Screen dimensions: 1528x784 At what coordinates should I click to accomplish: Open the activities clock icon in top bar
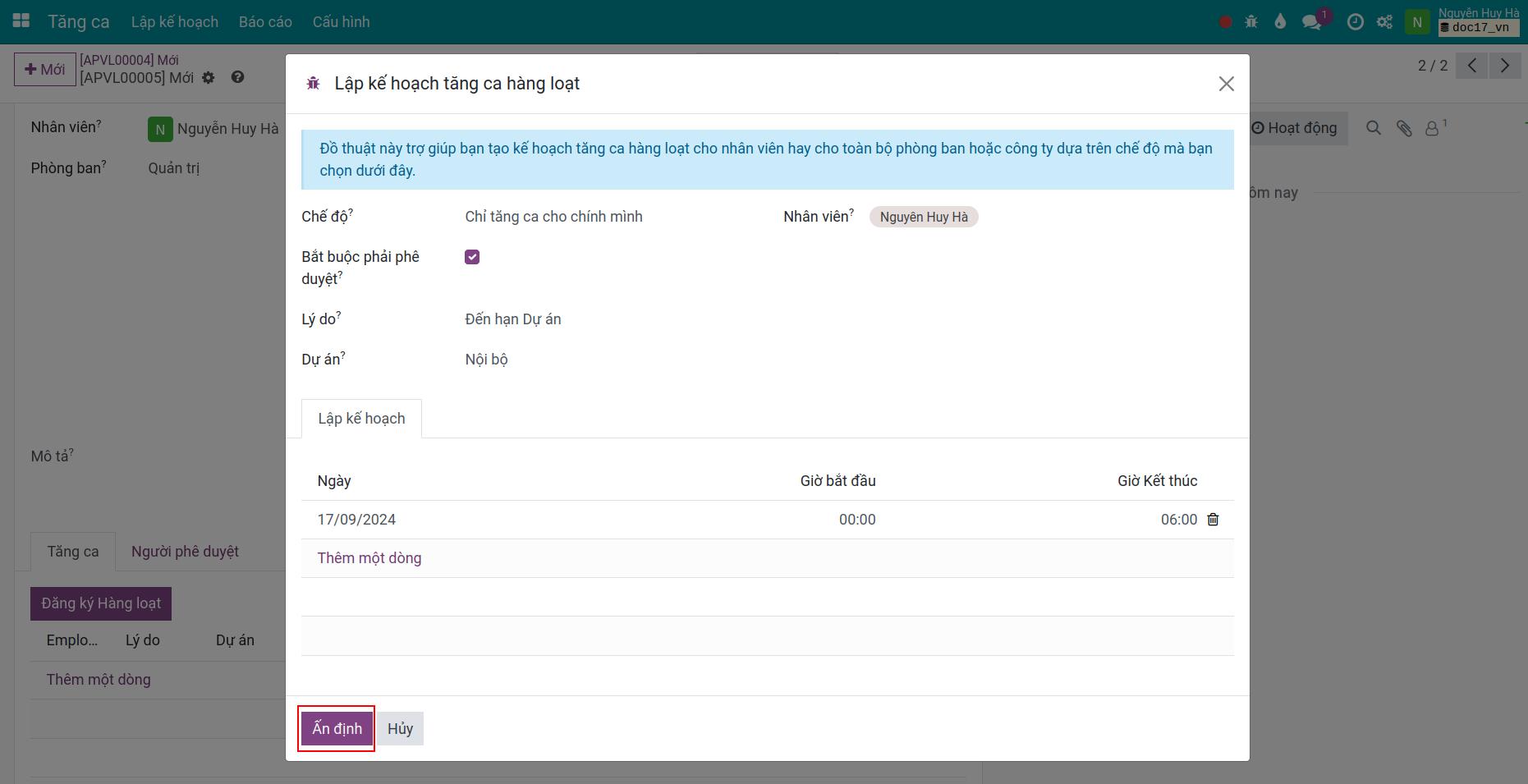(x=1356, y=22)
